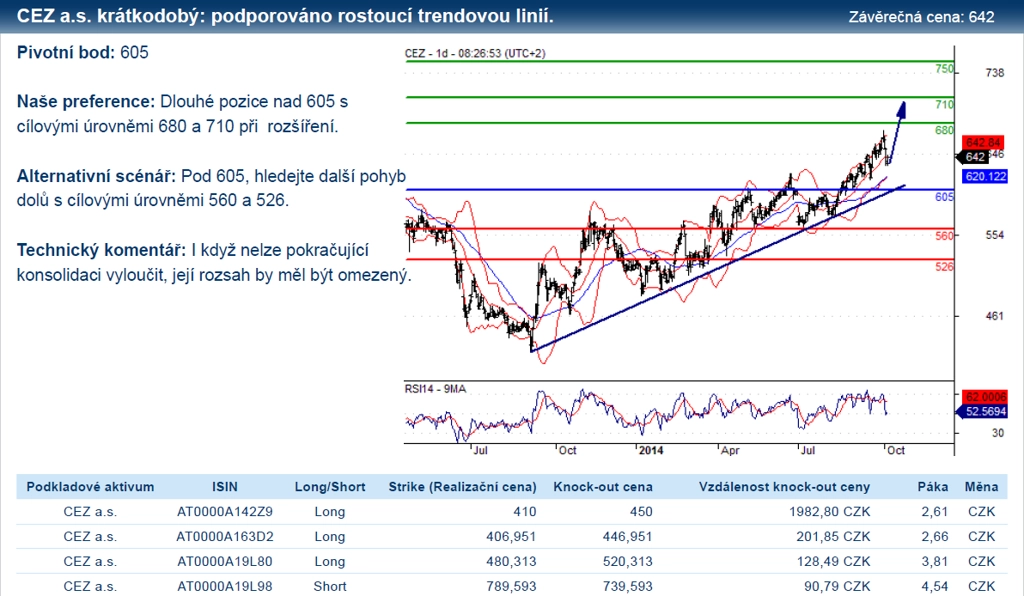Select the strike price 406,951

point(511,537)
